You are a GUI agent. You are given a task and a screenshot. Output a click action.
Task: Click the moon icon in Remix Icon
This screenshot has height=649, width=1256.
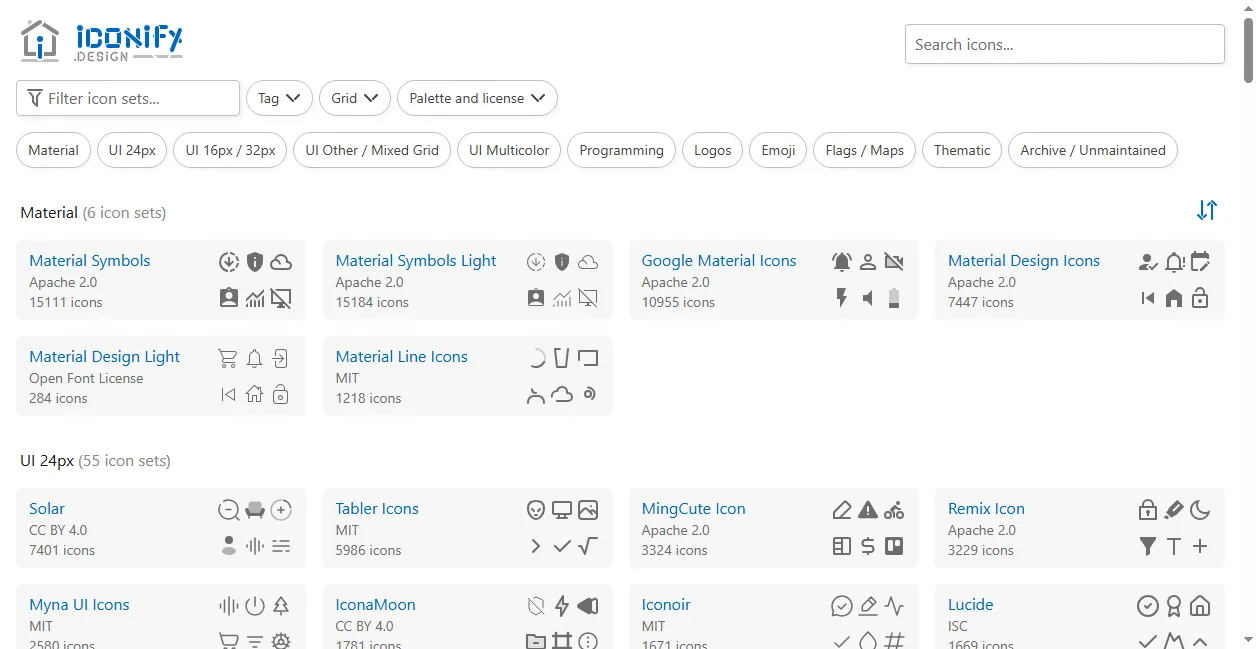[x=1200, y=510]
